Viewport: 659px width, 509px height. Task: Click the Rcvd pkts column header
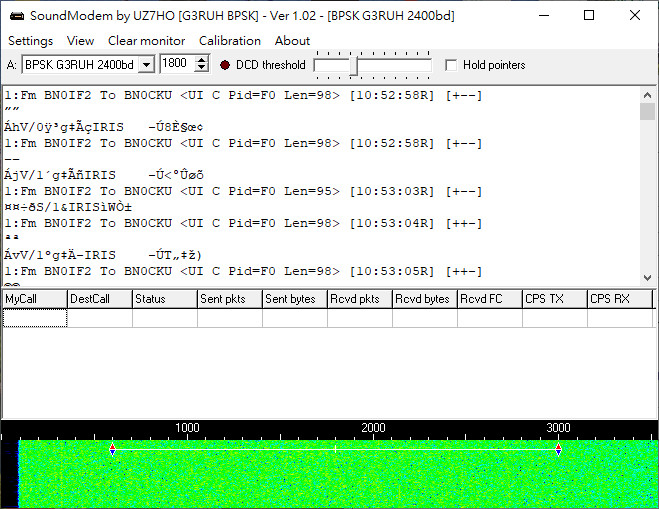click(360, 299)
